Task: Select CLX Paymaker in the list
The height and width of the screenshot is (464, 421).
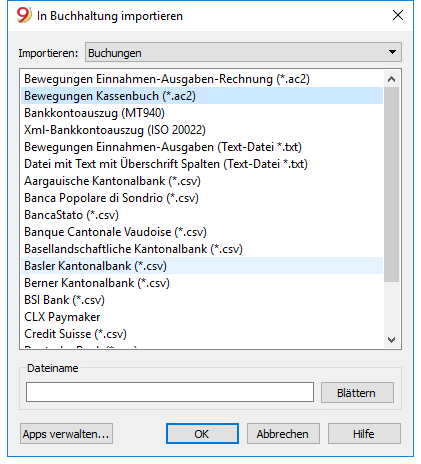Action: coord(202,317)
